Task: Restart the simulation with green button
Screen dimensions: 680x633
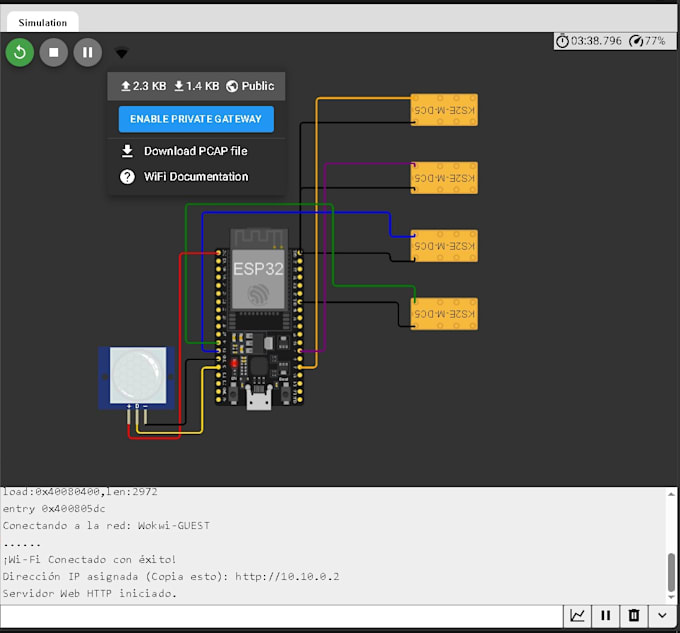Action: (20, 52)
